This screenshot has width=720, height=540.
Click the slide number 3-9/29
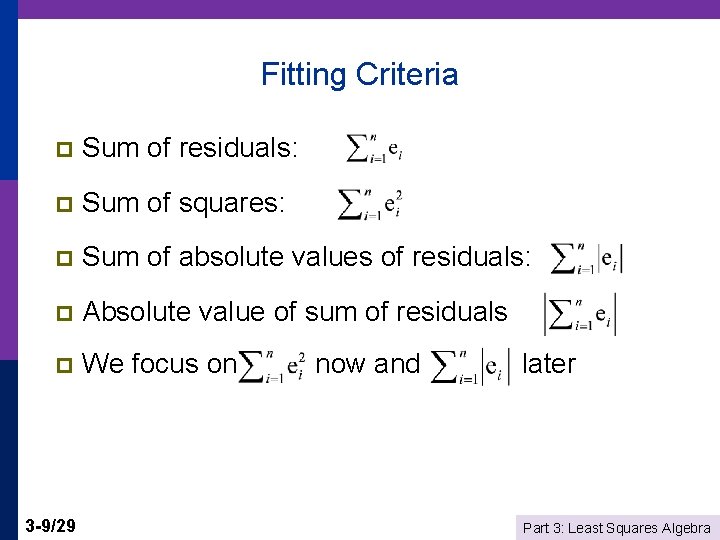[x=56, y=526]
